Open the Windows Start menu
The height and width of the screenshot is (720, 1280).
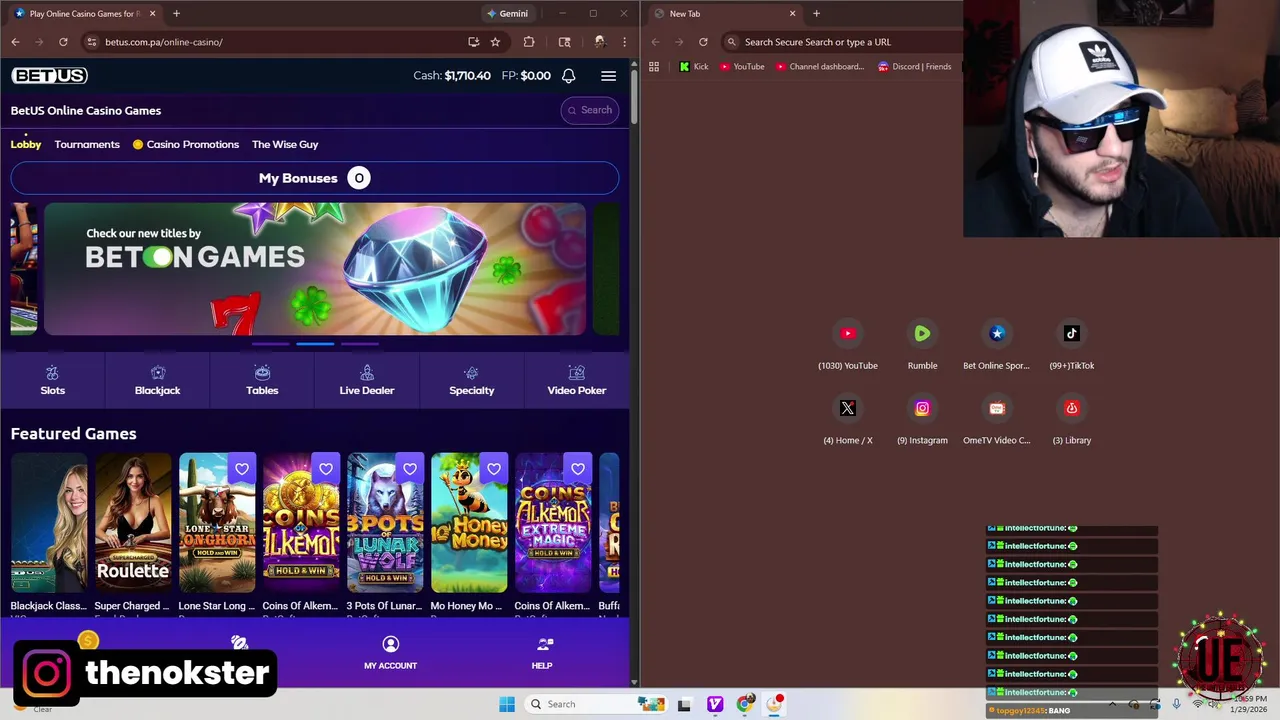[x=507, y=704]
